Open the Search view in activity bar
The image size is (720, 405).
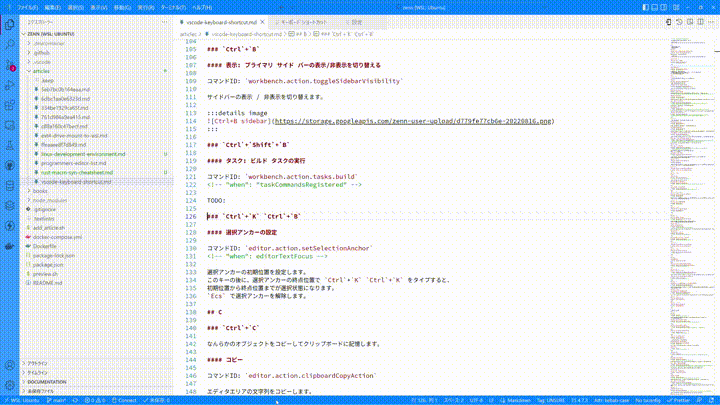tap(10, 45)
